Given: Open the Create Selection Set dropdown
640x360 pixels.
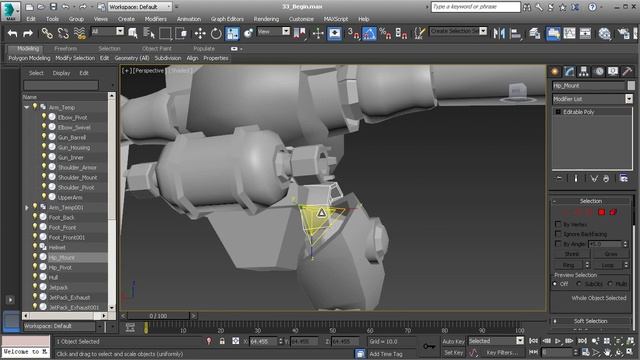Looking at the screenshot, I should click(x=458, y=31).
